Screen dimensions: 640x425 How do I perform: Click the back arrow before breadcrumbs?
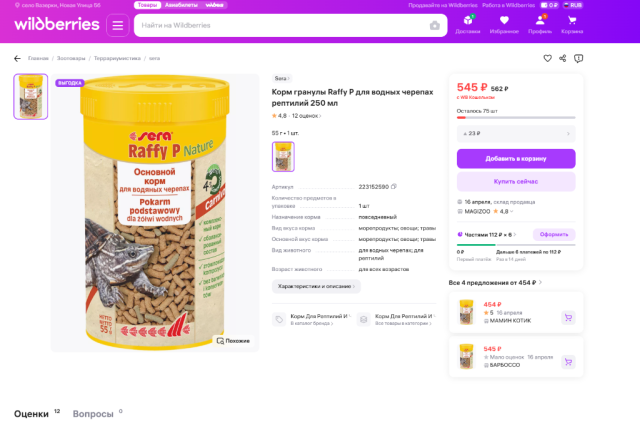tap(17, 58)
